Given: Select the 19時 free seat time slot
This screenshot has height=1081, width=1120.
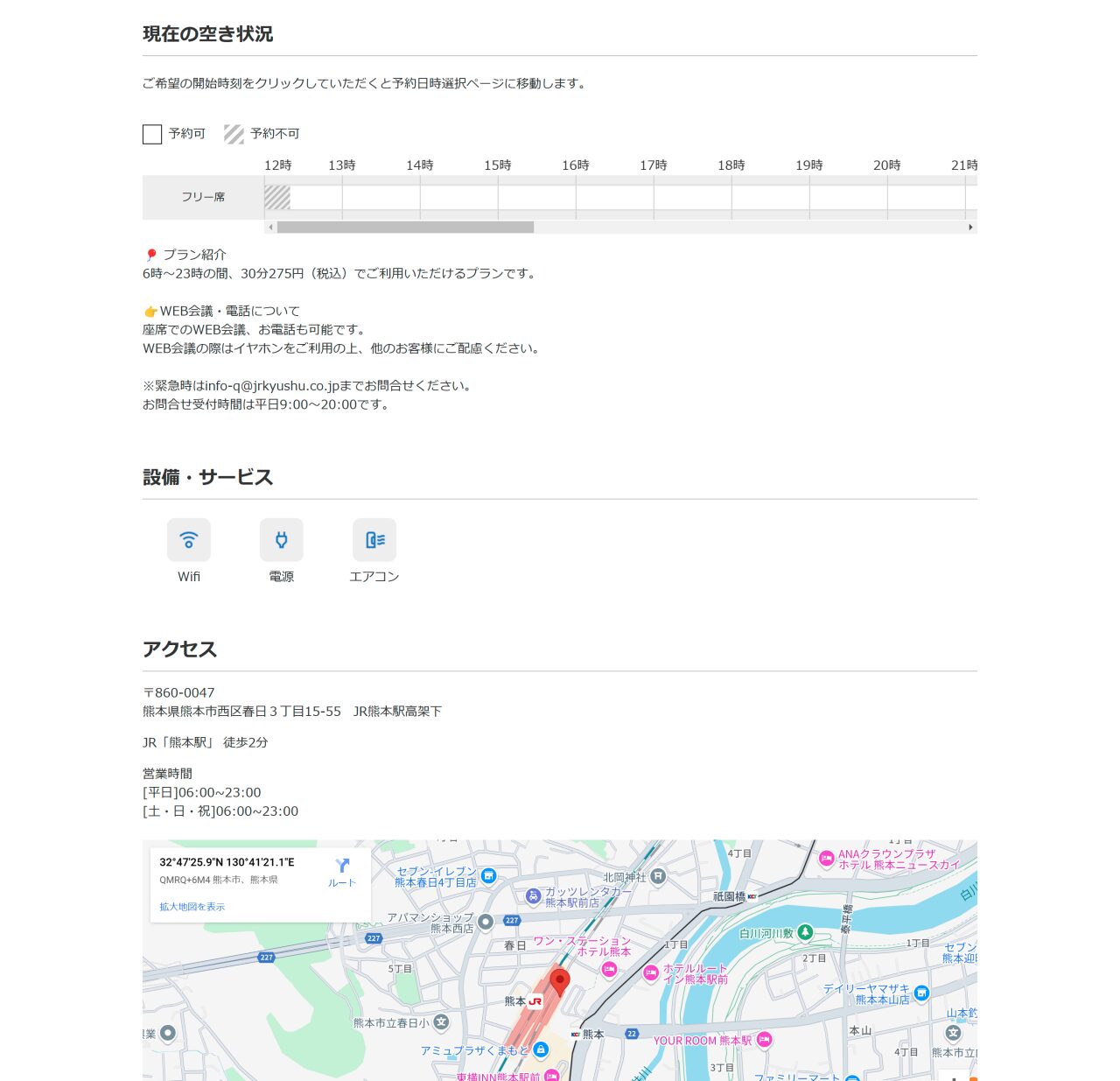Looking at the screenshot, I should pyautogui.click(x=848, y=198).
